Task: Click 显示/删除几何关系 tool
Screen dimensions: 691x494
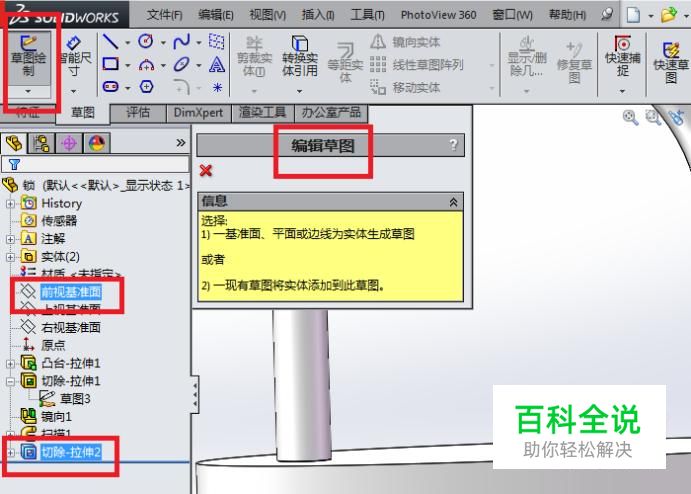Action: 527,58
